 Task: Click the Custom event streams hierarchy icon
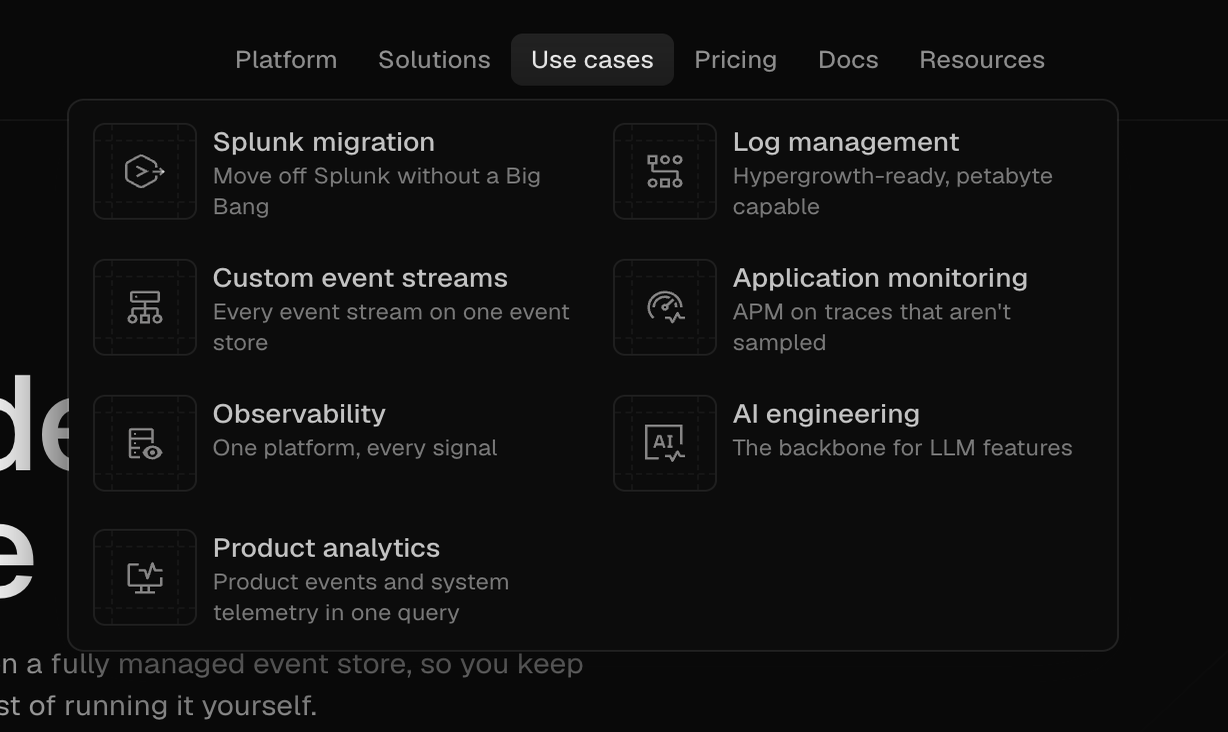[x=145, y=307]
